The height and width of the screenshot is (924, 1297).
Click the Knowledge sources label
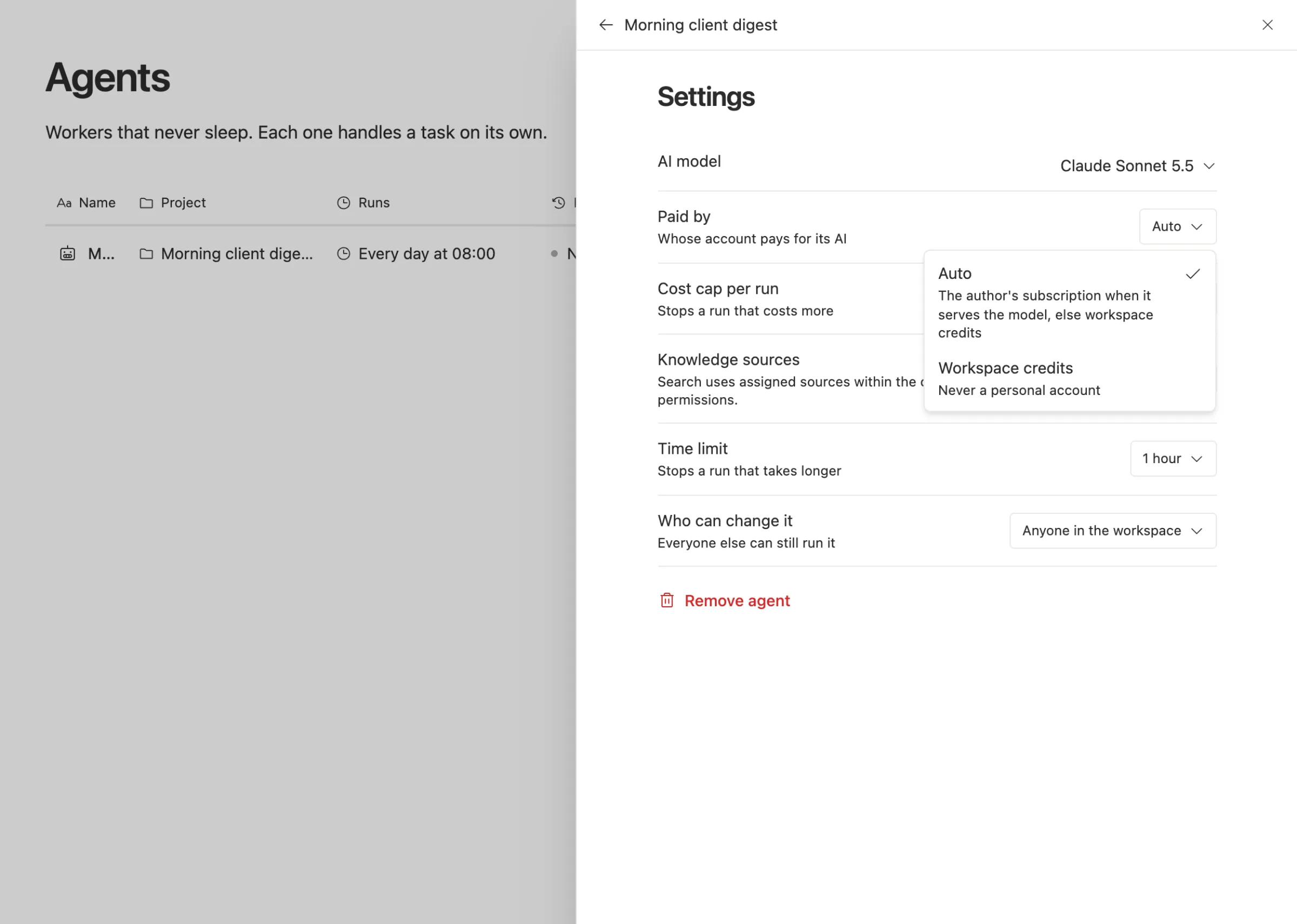point(728,360)
